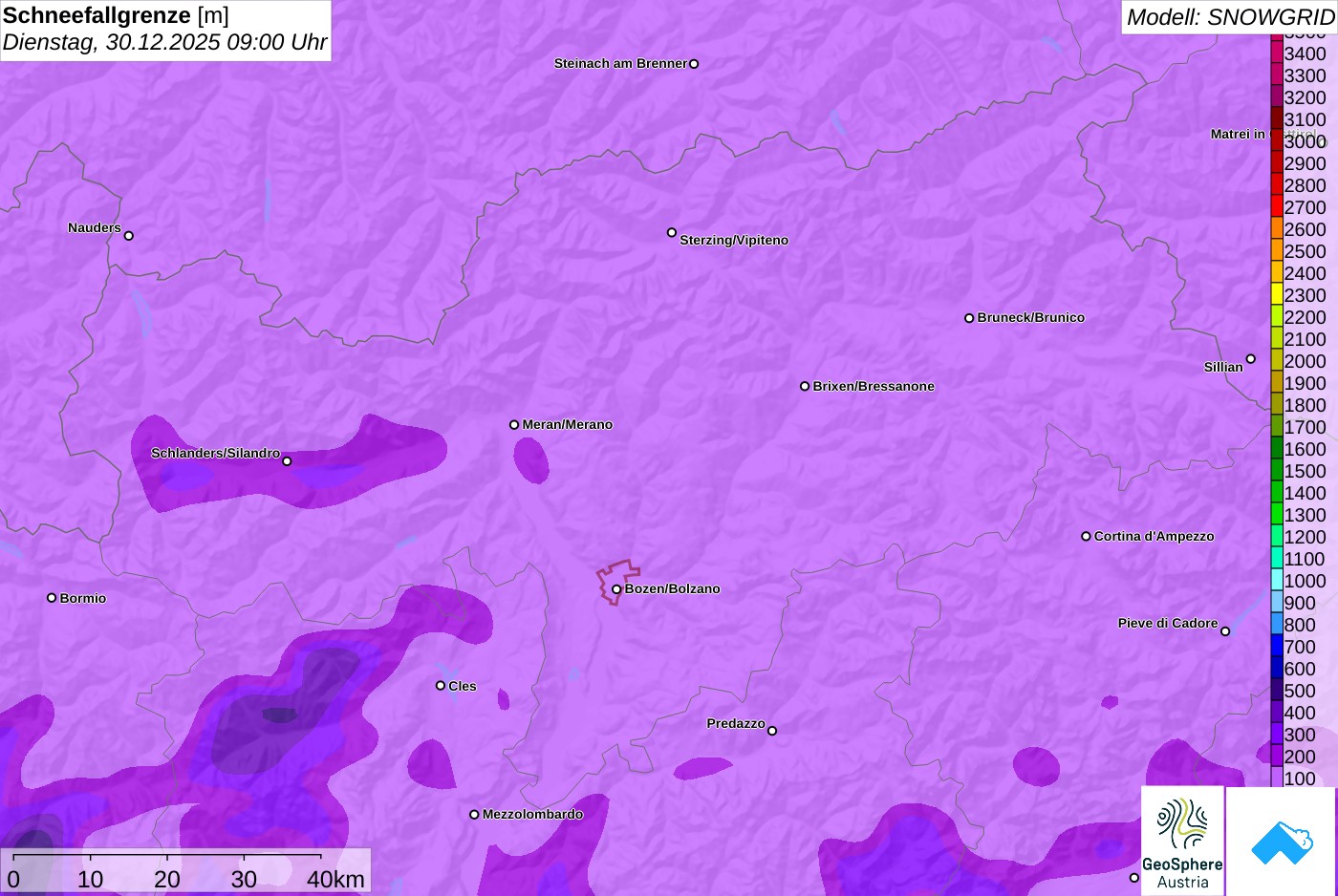Click the 40km scale bar label

click(335, 879)
